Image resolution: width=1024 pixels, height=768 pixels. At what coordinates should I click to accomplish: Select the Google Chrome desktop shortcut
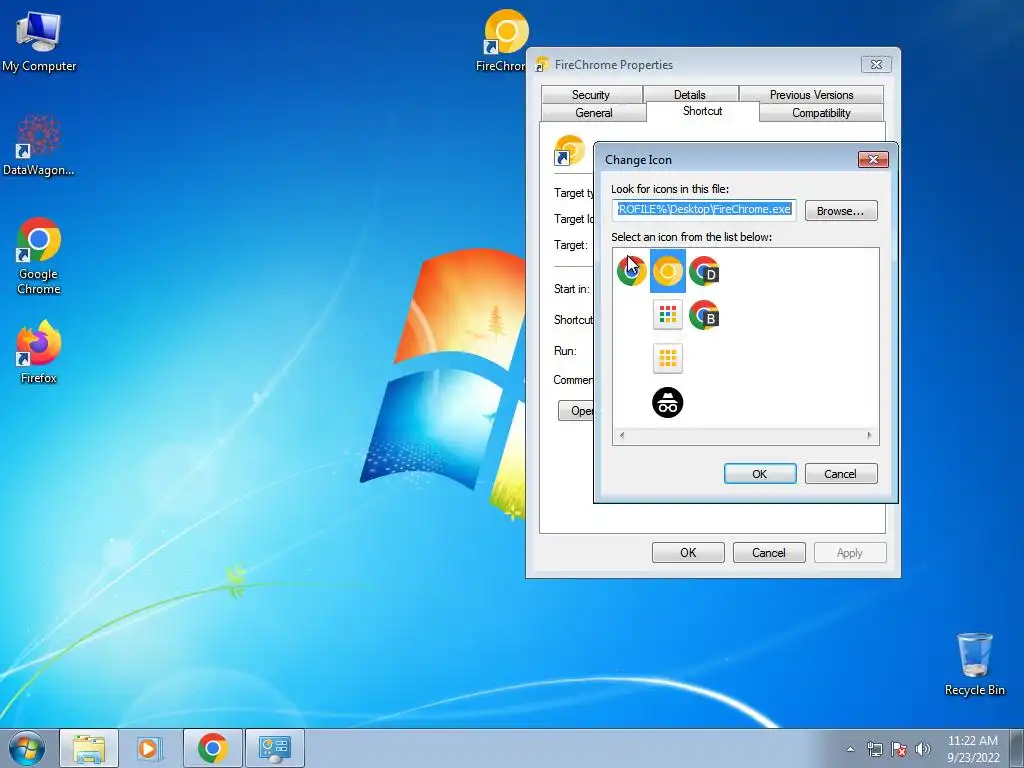(x=39, y=256)
